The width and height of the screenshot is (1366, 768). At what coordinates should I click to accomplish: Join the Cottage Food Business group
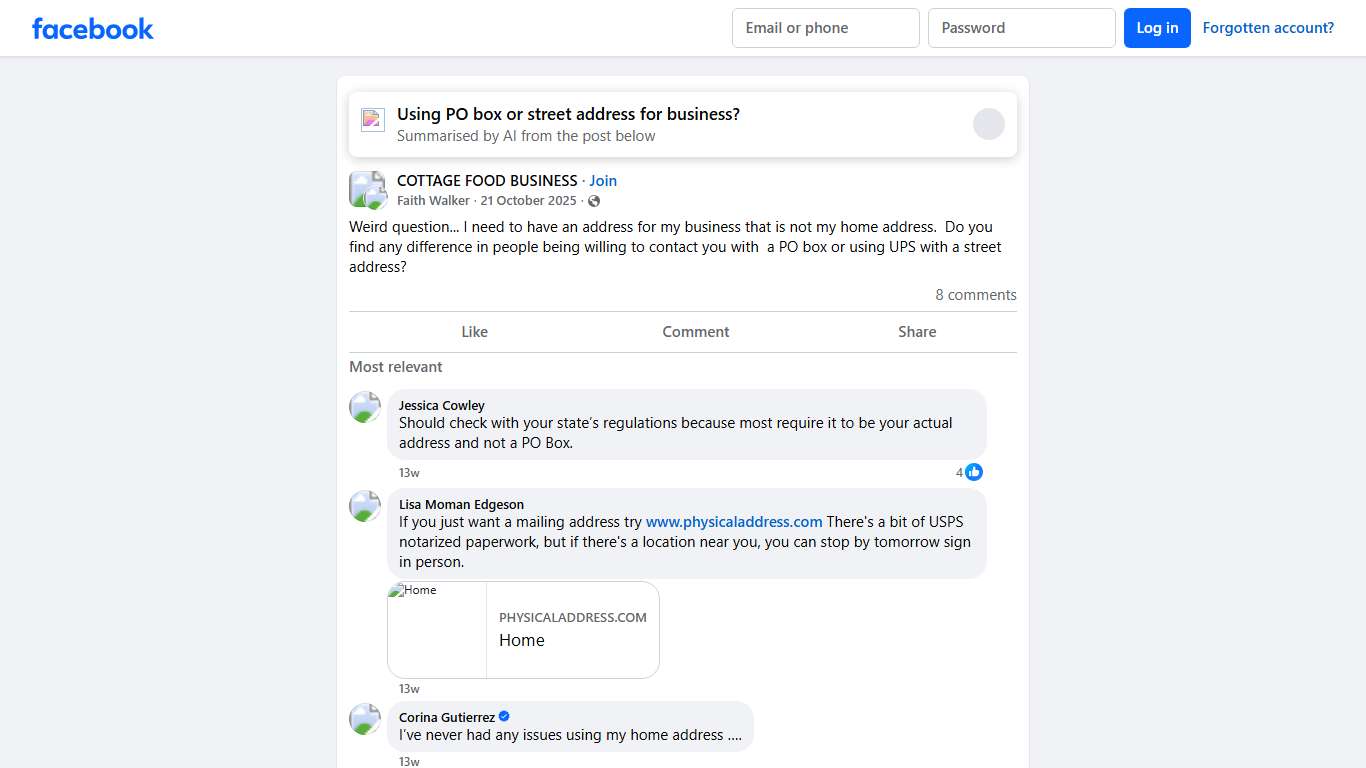(x=603, y=181)
